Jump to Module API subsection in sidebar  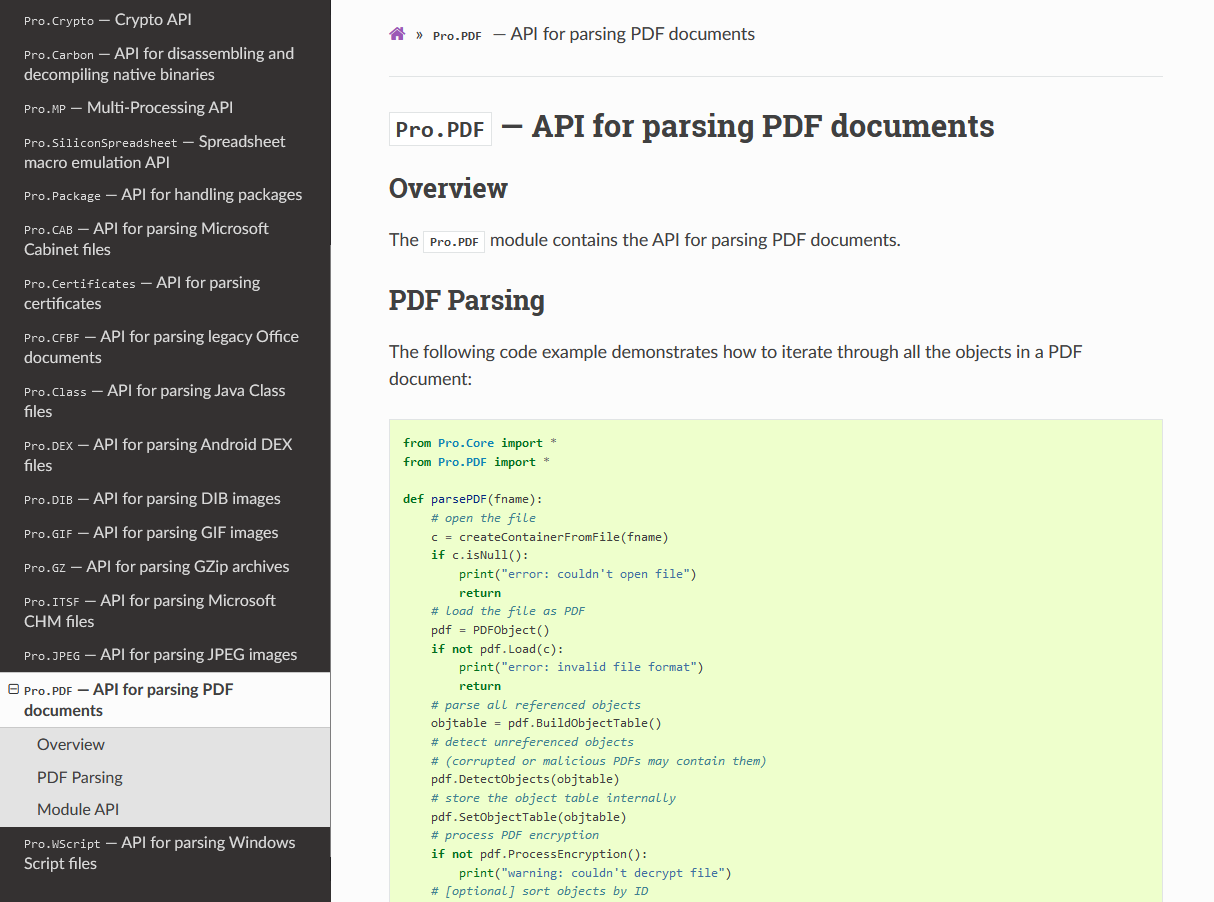click(165, 810)
